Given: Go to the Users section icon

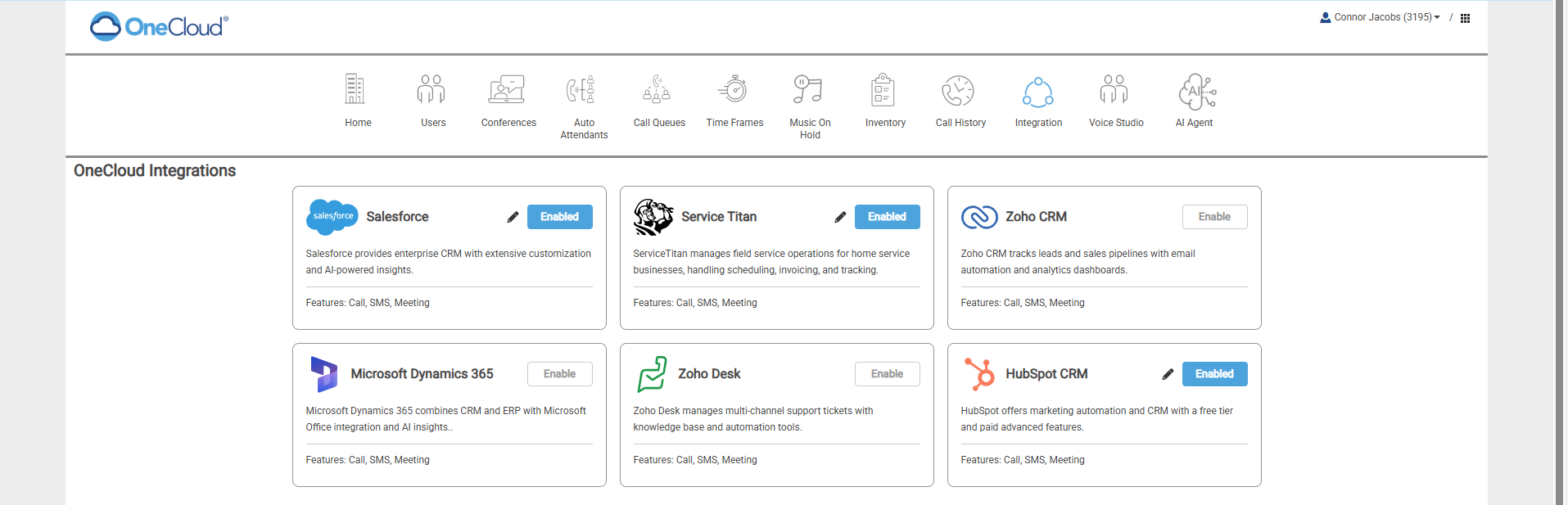Looking at the screenshot, I should pyautogui.click(x=432, y=89).
